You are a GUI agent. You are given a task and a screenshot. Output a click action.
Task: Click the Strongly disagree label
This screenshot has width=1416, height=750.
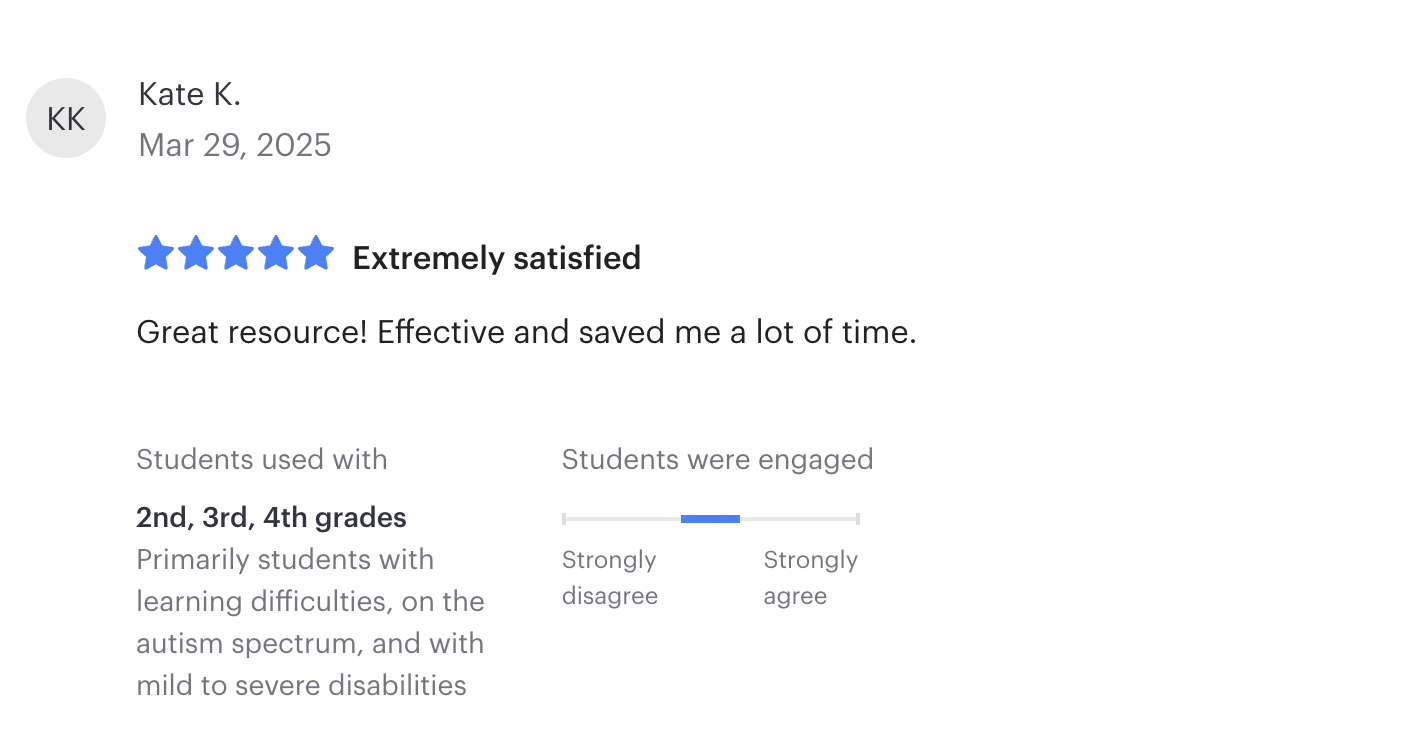pos(610,578)
